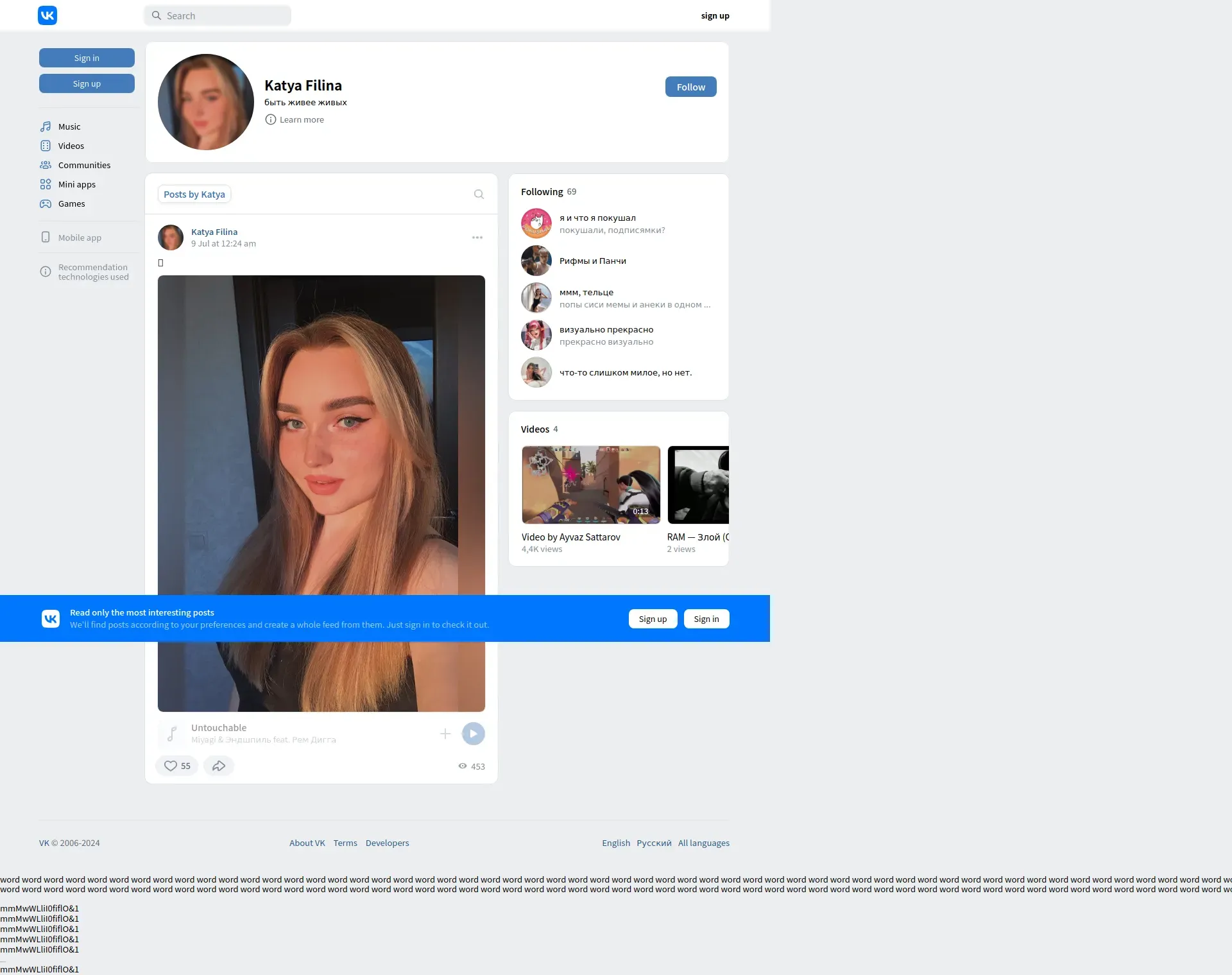This screenshot has width=1232, height=975.
Task: Open the About VK footer link
Action: pyautogui.click(x=307, y=843)
